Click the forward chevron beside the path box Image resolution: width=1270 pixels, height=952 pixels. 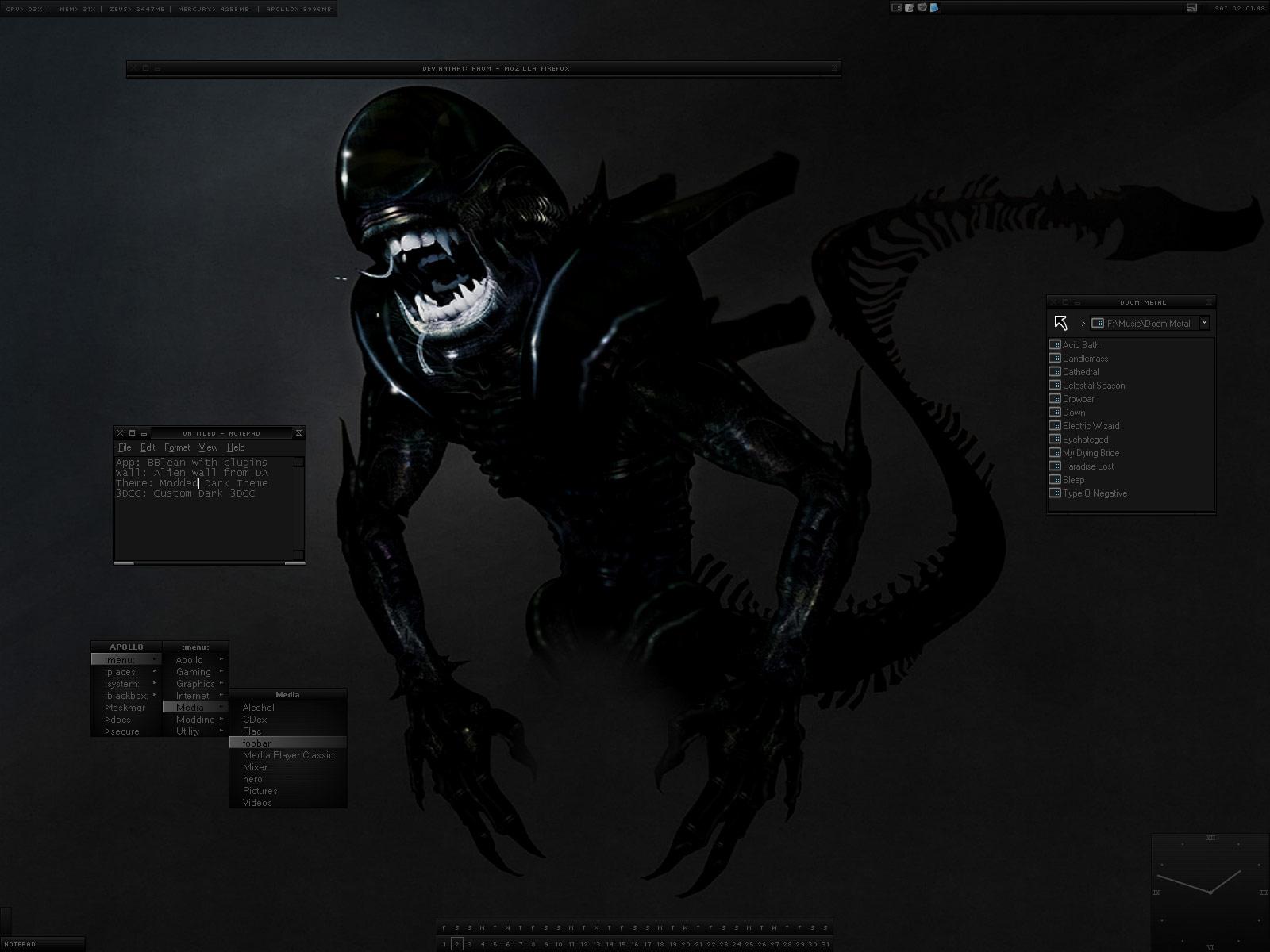click(1083, 323)
